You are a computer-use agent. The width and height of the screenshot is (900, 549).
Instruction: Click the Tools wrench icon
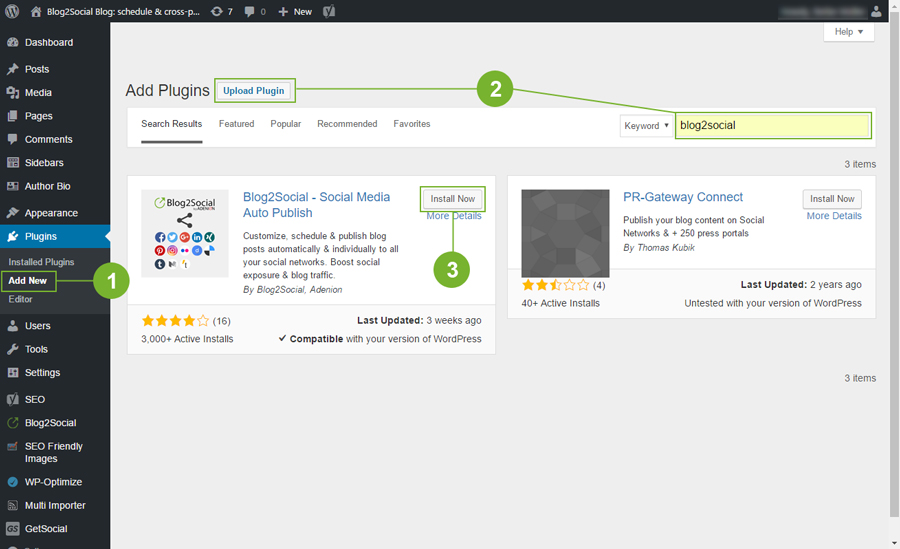[13, 349]
